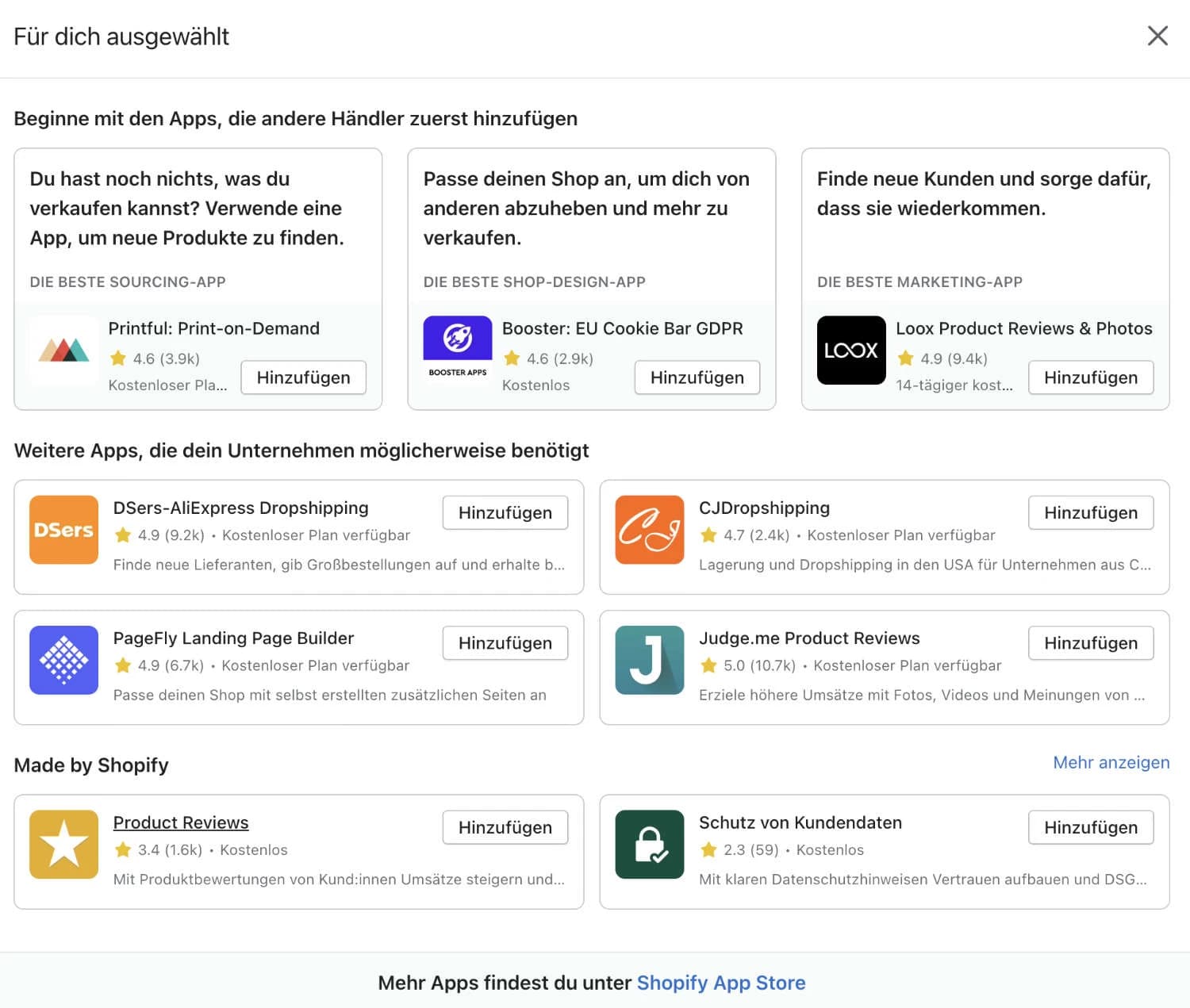Close the Für dich ausgewählt dialog
This screenshot has height=1008, width=1190.
coord(1157,36)
